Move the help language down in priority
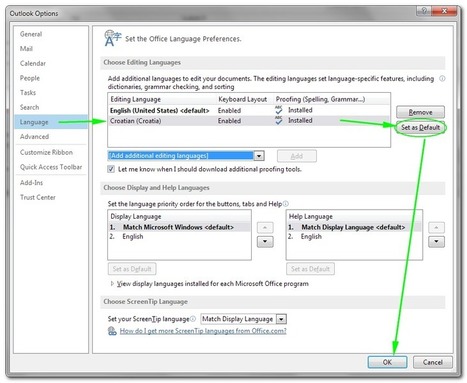The image size is (467, 383). pyautogui.click(x=436, y=241)
